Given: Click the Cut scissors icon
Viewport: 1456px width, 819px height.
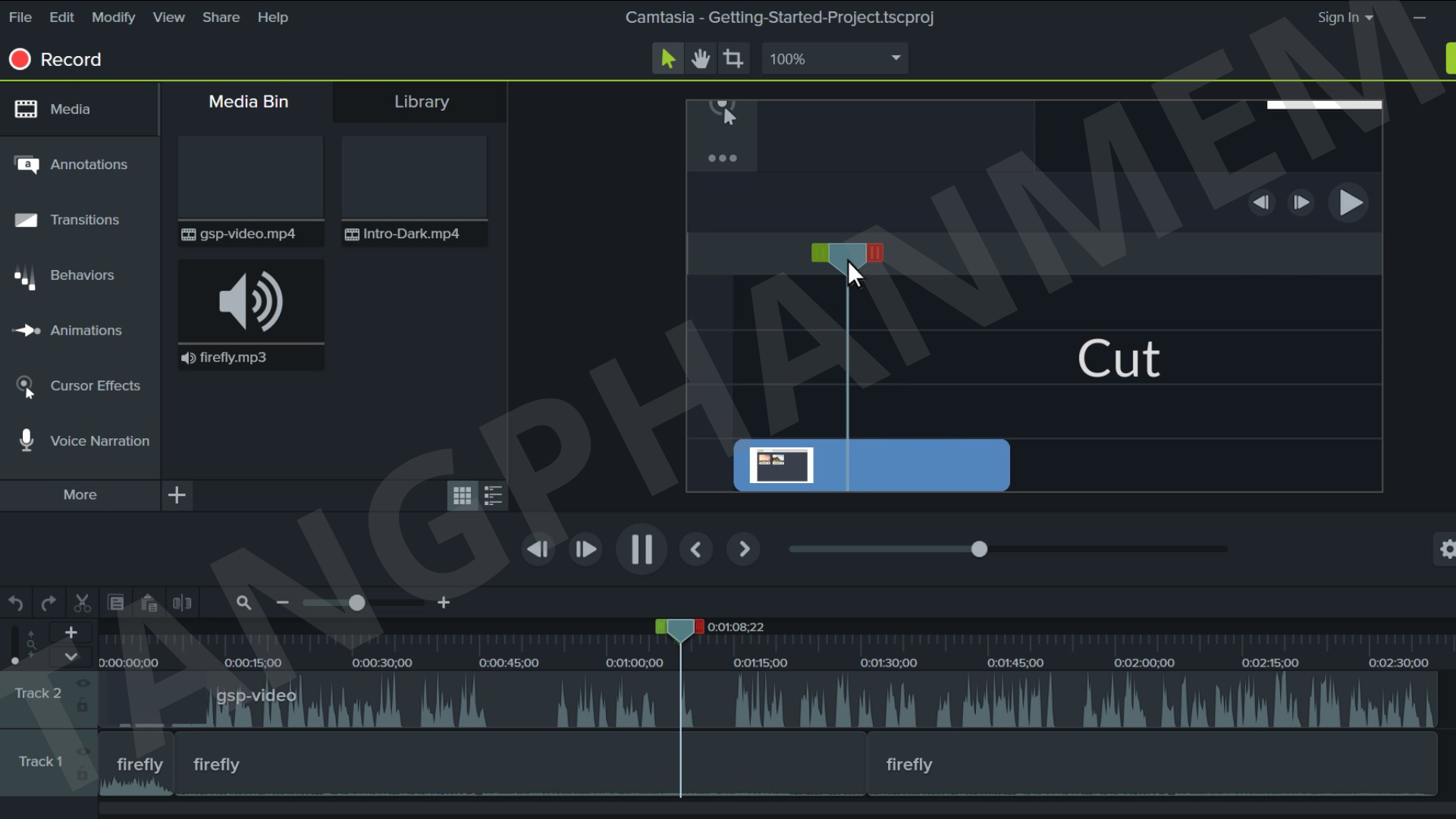Looking at the screenshot, I should tap(82, 604).
